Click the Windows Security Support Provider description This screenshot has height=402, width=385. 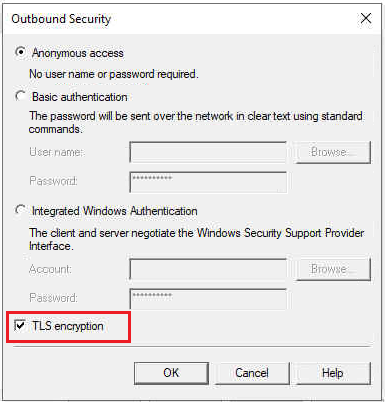point(196,239)
